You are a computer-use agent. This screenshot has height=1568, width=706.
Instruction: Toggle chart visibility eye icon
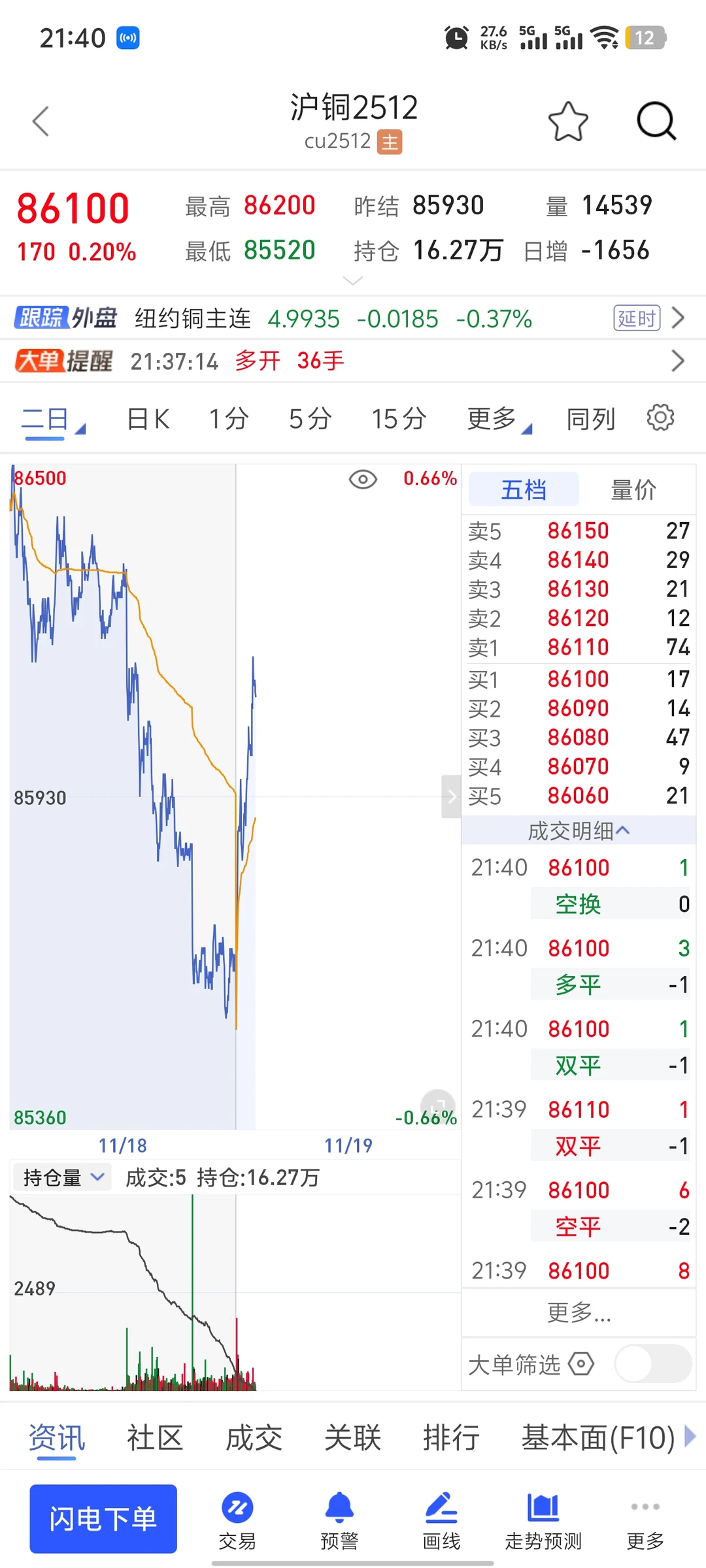[x=363, y=480]
